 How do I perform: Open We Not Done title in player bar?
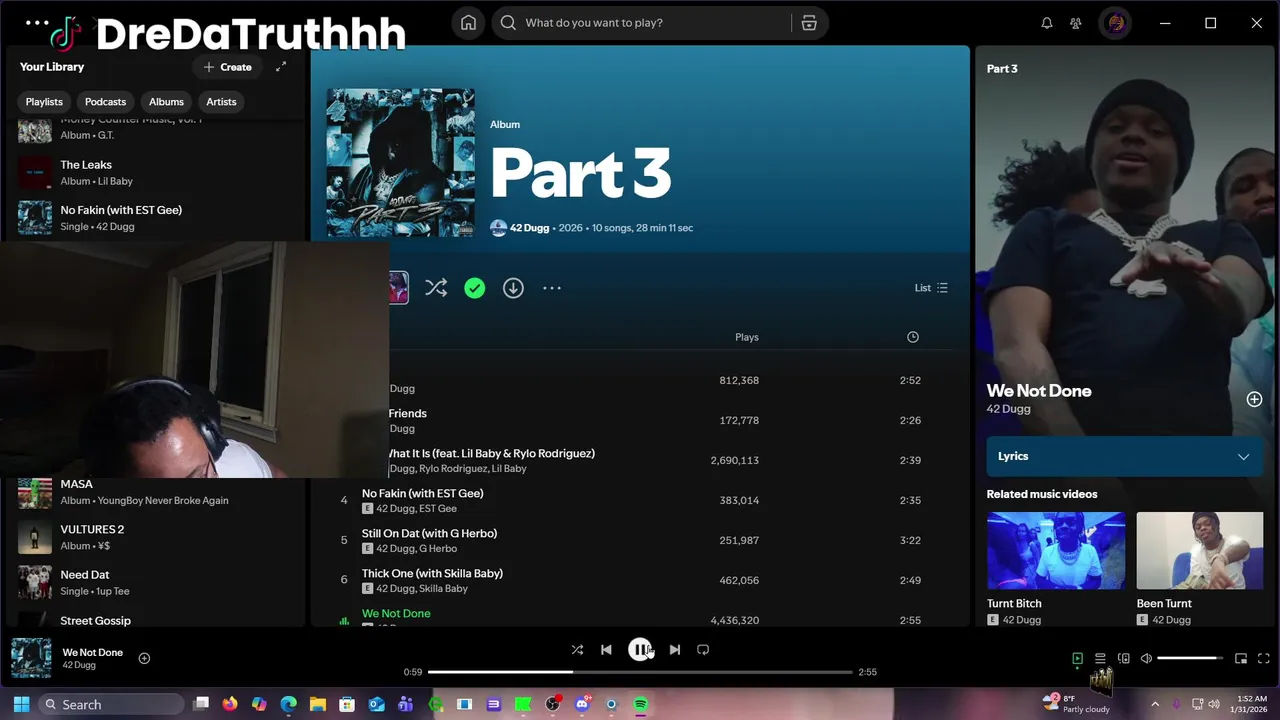coord(92,652)
